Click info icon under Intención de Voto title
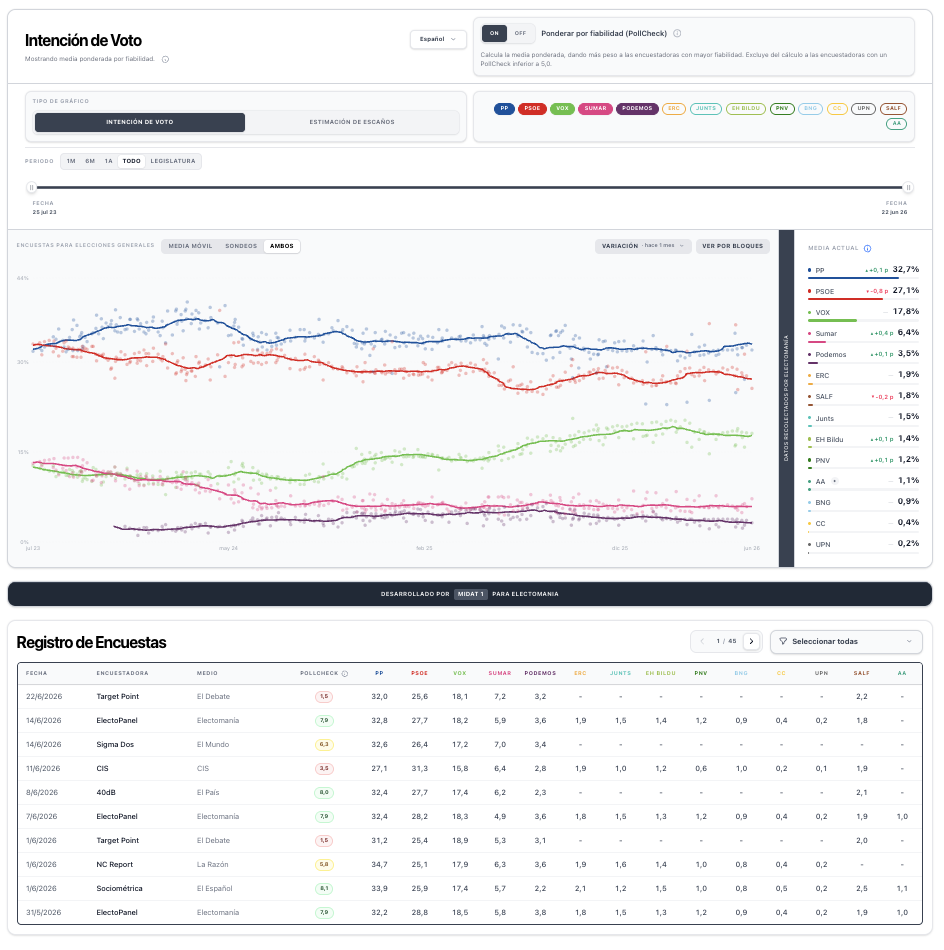The height and width of the screenshot is (950, 944). click(165, 59)
